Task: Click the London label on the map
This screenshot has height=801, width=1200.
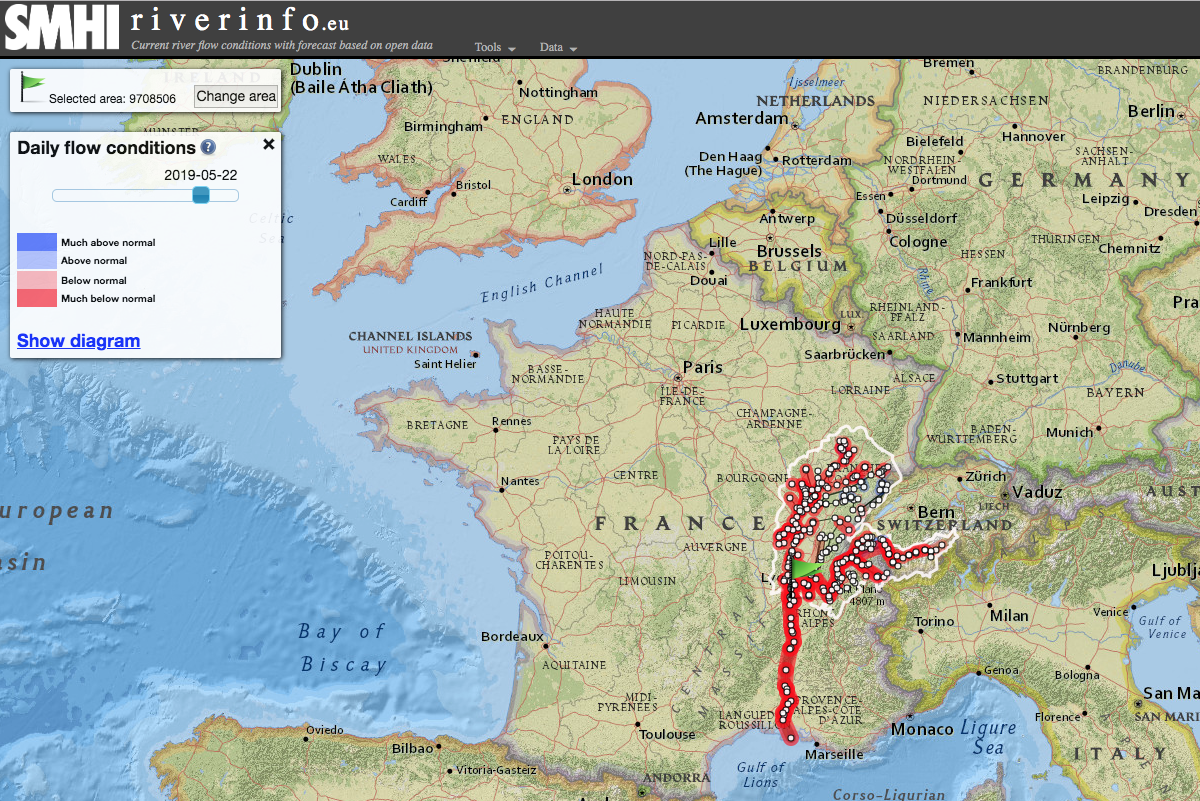Action: click(602, 179)
